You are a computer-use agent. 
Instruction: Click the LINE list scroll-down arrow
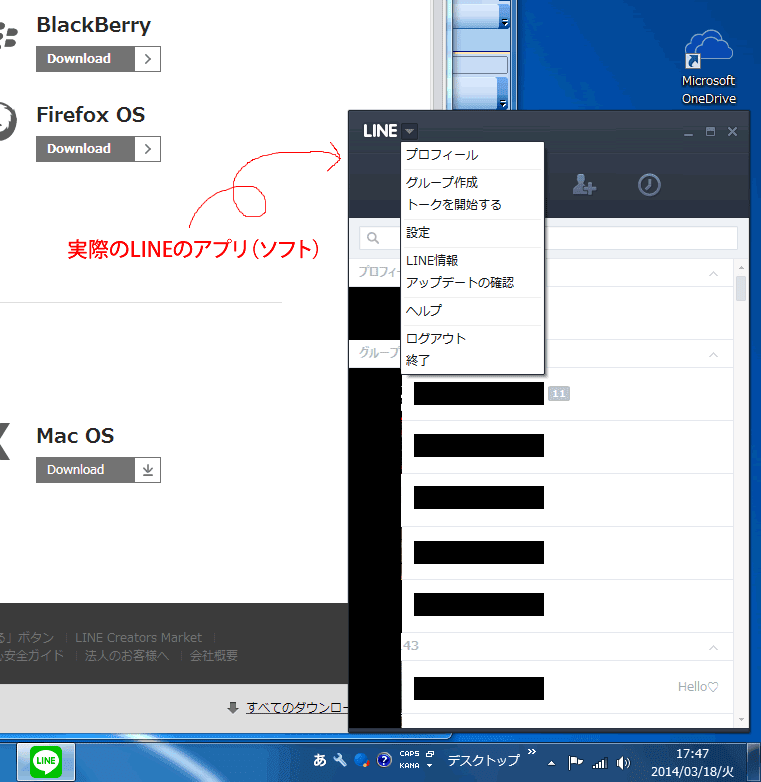point(741,720)
